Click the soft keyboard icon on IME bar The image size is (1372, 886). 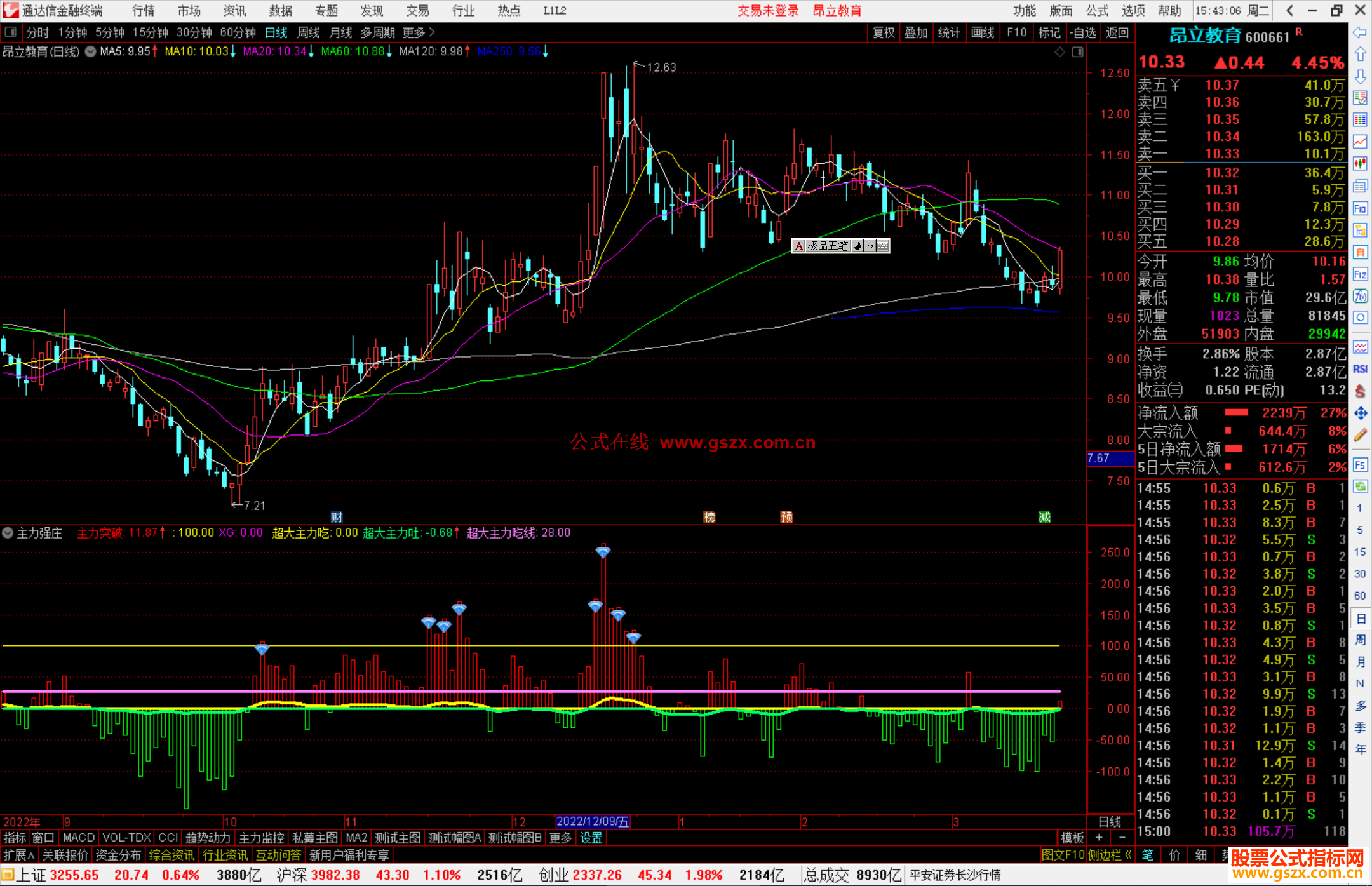(883, 246)
